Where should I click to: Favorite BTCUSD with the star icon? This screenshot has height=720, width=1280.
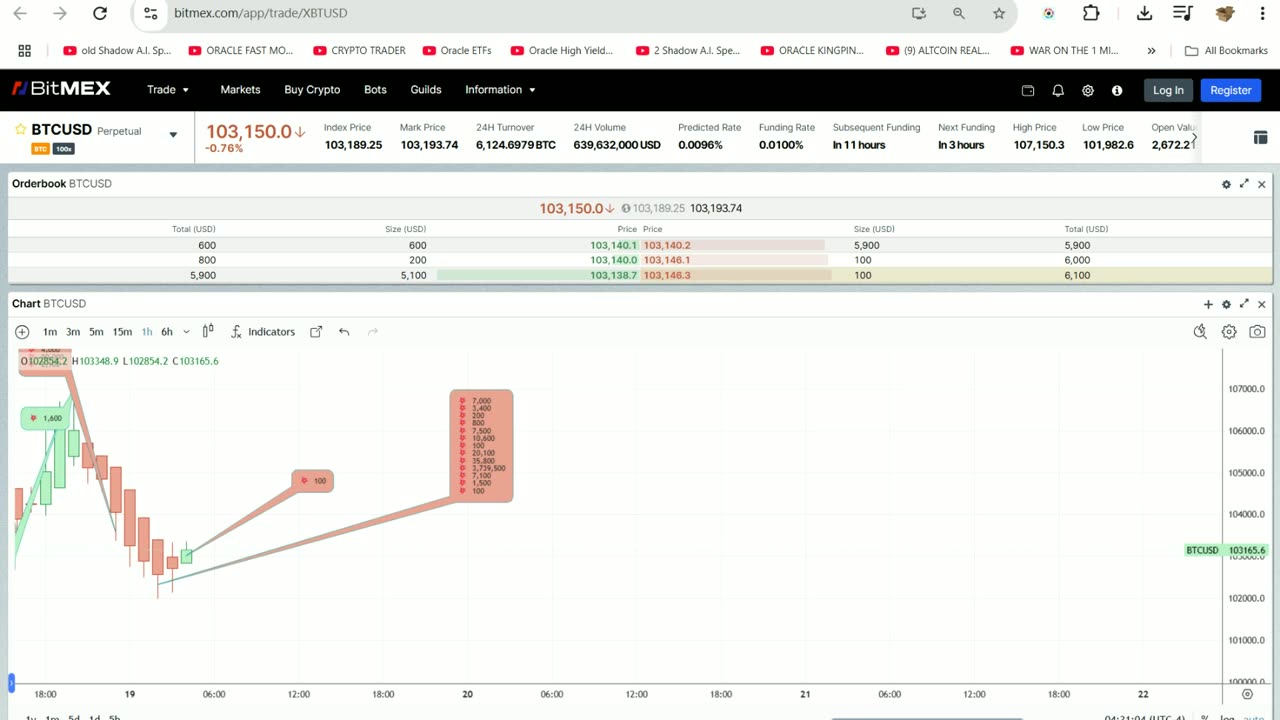coord(20,129)
